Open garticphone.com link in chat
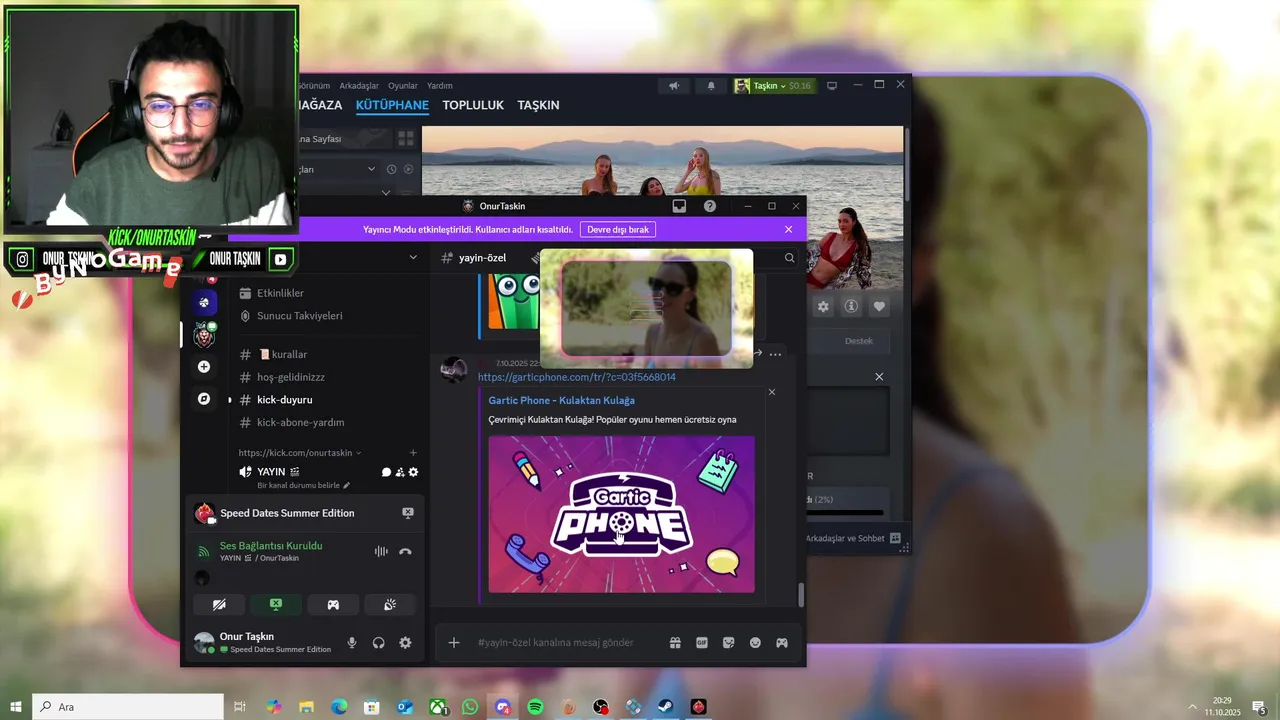The image size is (1280, 720). pyautogui.click(x=577, y=377)
